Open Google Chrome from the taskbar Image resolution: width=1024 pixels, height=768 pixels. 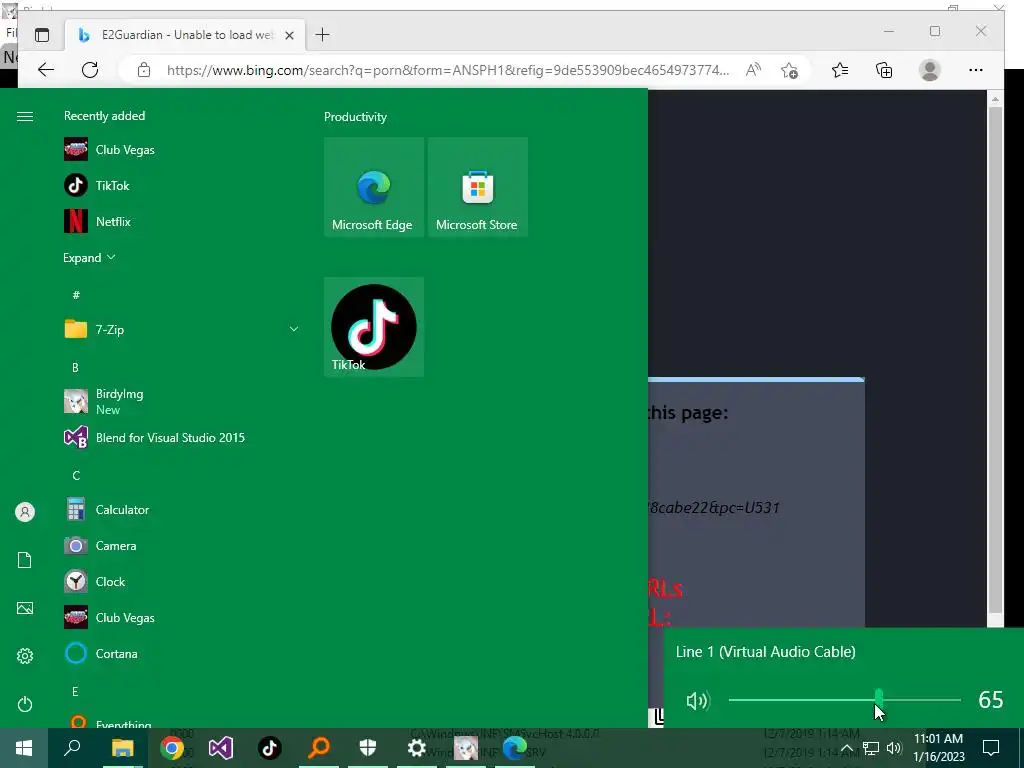(172, 748)
